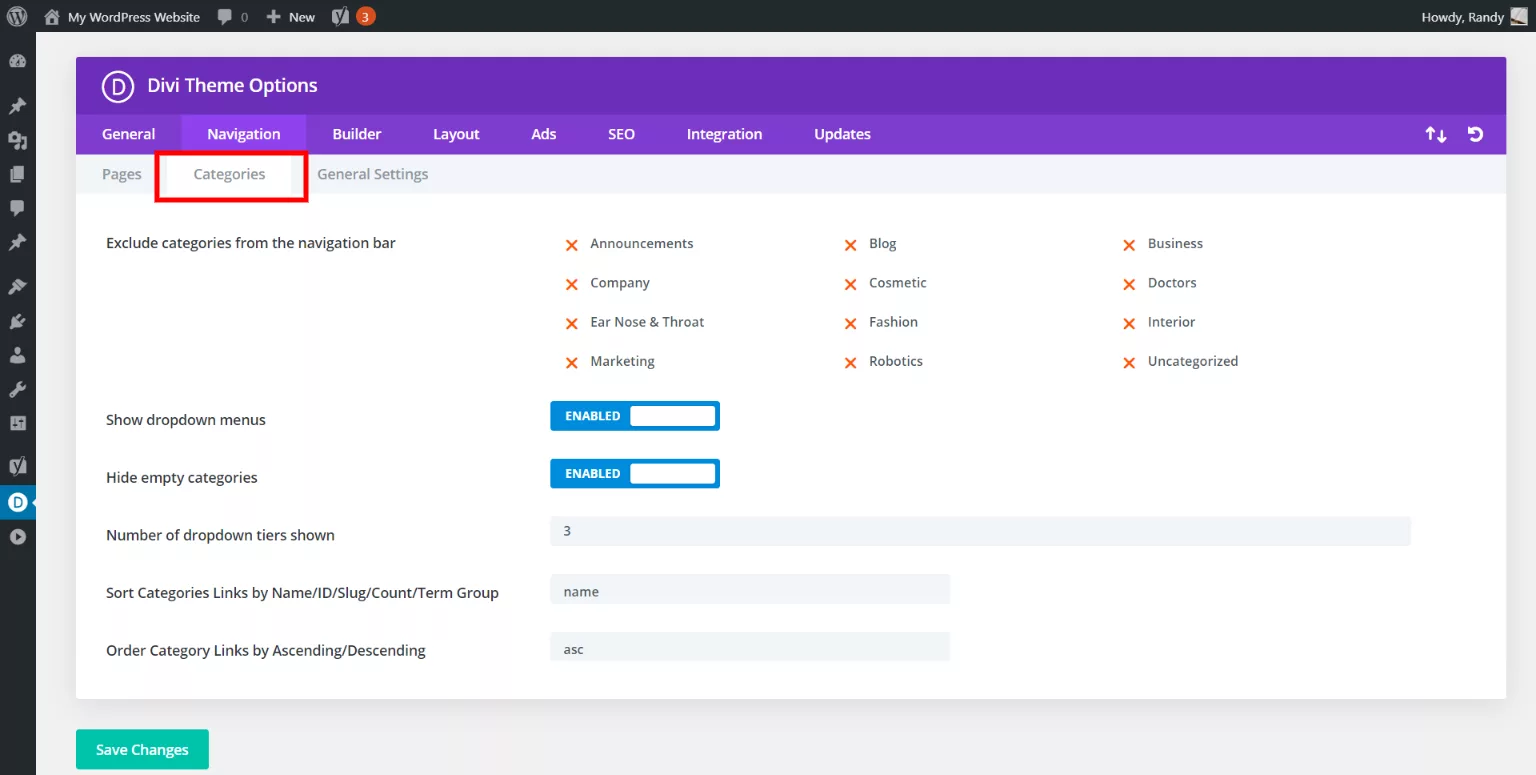Viewport: 1536px width, 775px height.
Task: Select the Divi sidebar icon
Action: coord(17,502)
